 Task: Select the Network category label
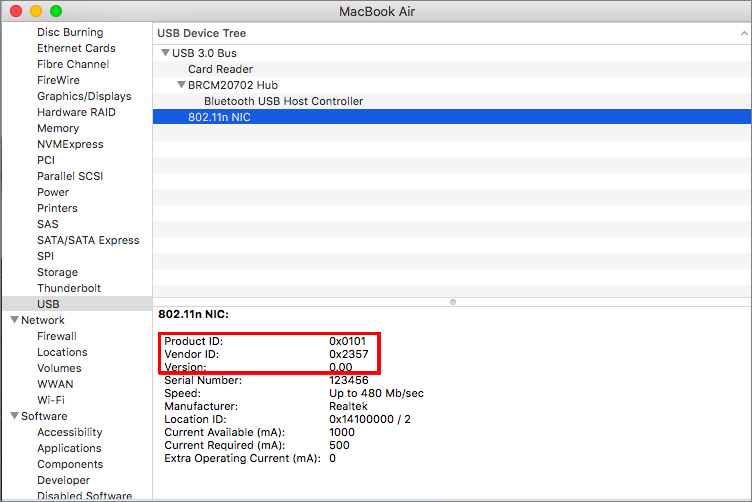(x=43, y=320)
